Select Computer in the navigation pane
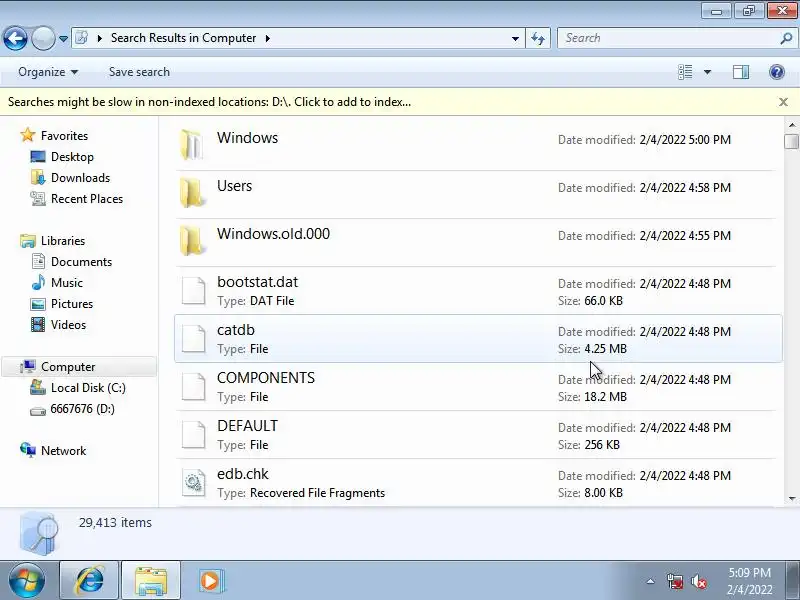 68,367
